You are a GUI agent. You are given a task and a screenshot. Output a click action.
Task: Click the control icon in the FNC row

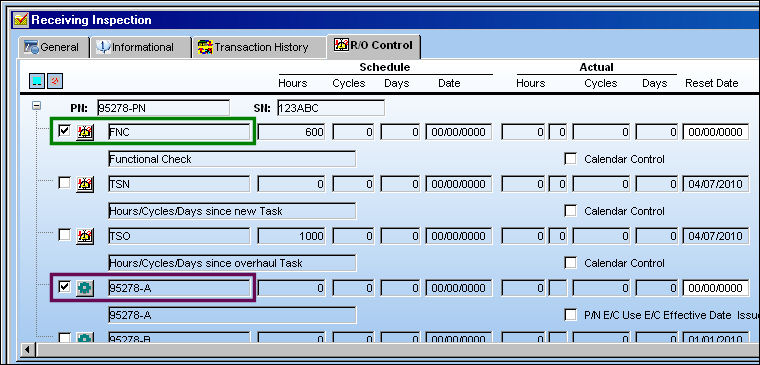[85, 132]
